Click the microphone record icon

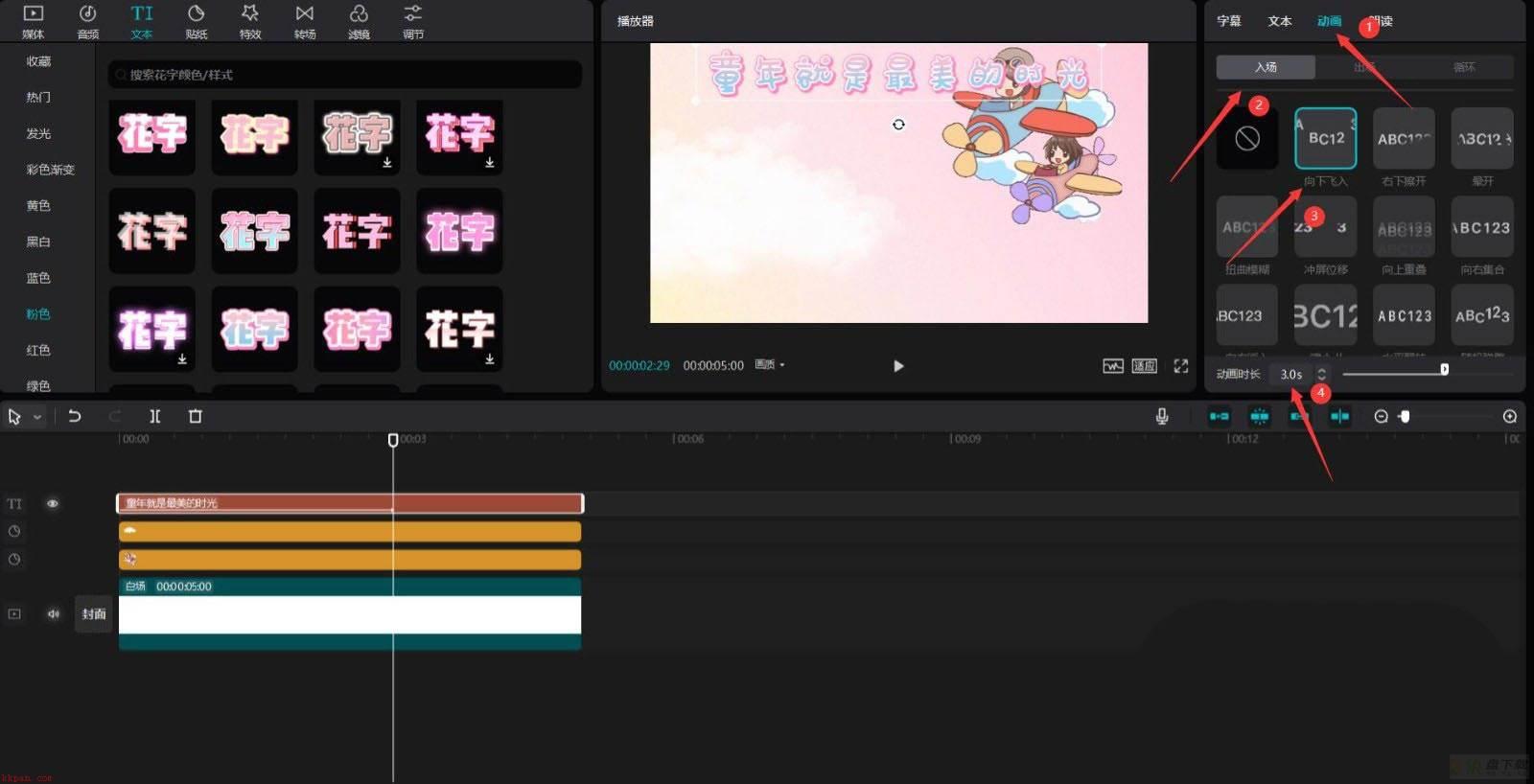pyautogui.click(x=1162, y=416)
